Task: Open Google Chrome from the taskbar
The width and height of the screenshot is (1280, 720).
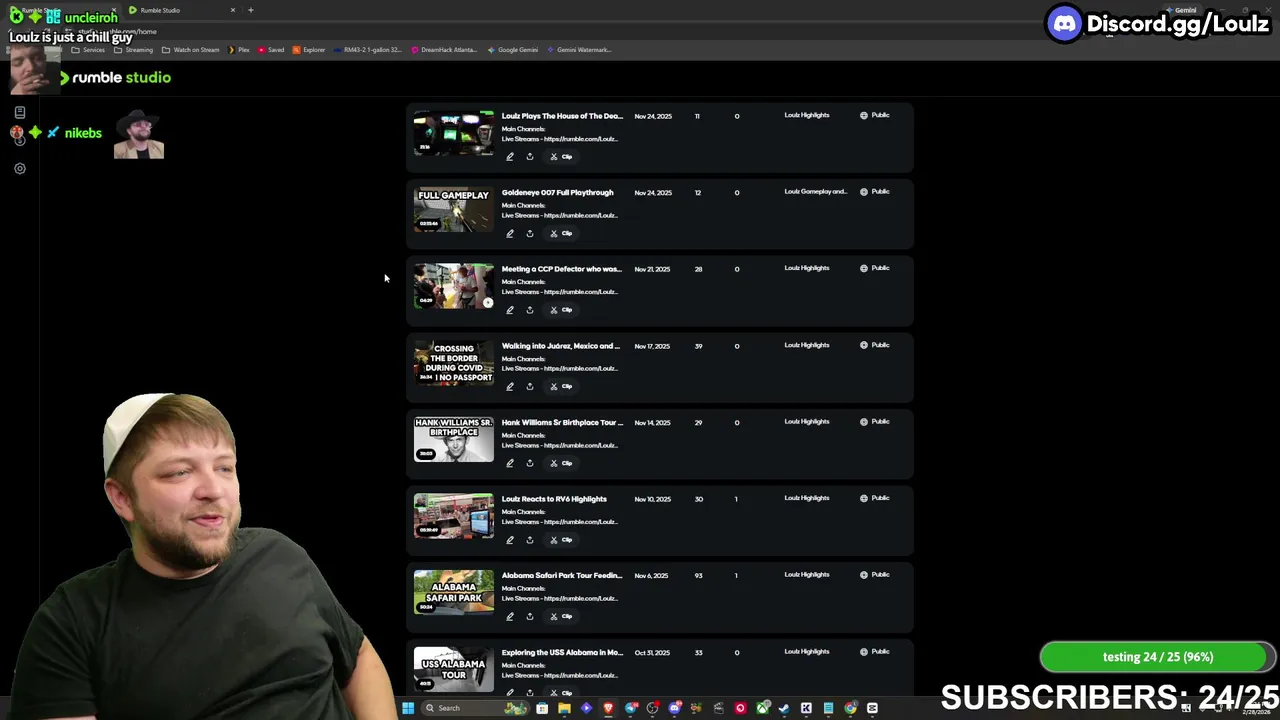Action: coord(850,708)
